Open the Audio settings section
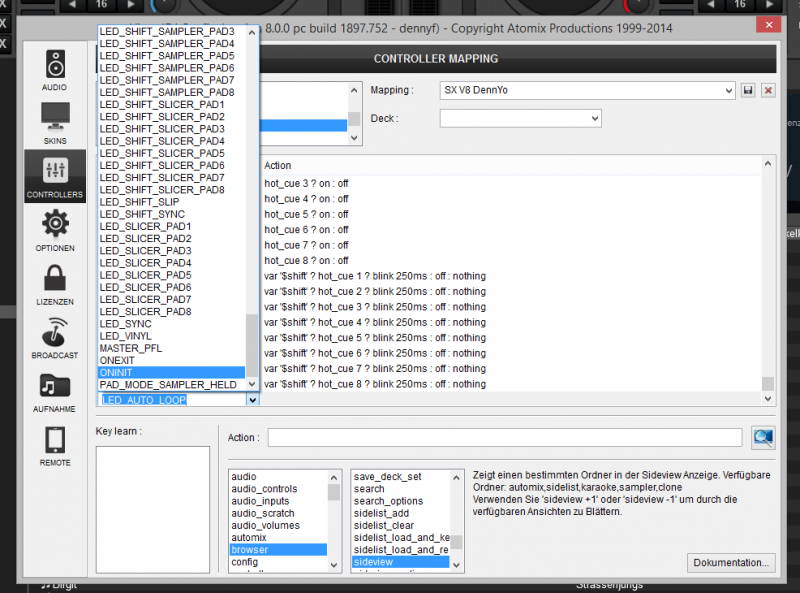800x593 pixels. 55,70
